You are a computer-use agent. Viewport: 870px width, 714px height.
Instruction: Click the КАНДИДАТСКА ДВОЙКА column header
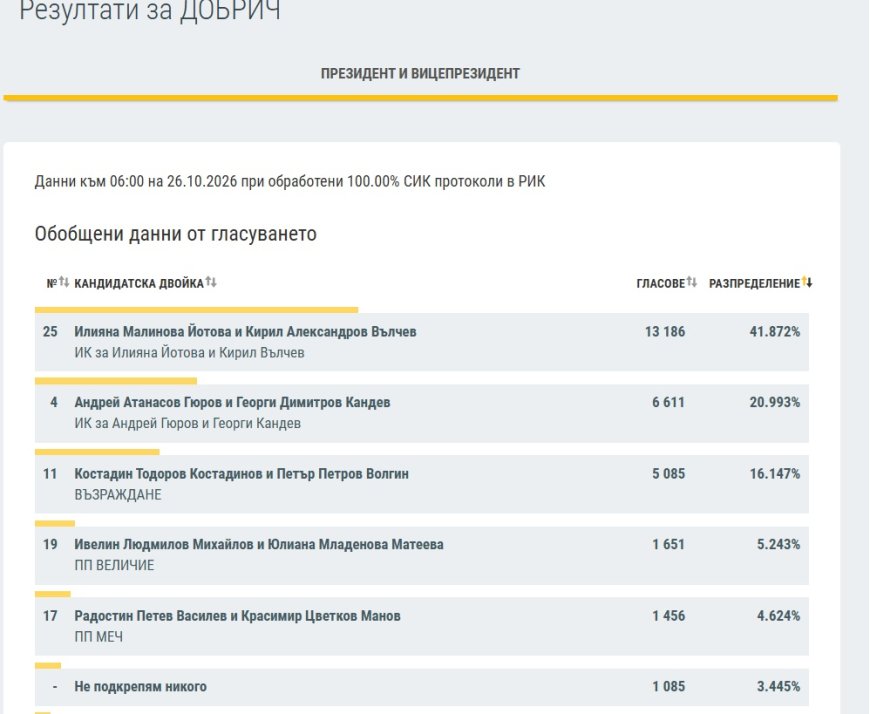click(139, 283)
